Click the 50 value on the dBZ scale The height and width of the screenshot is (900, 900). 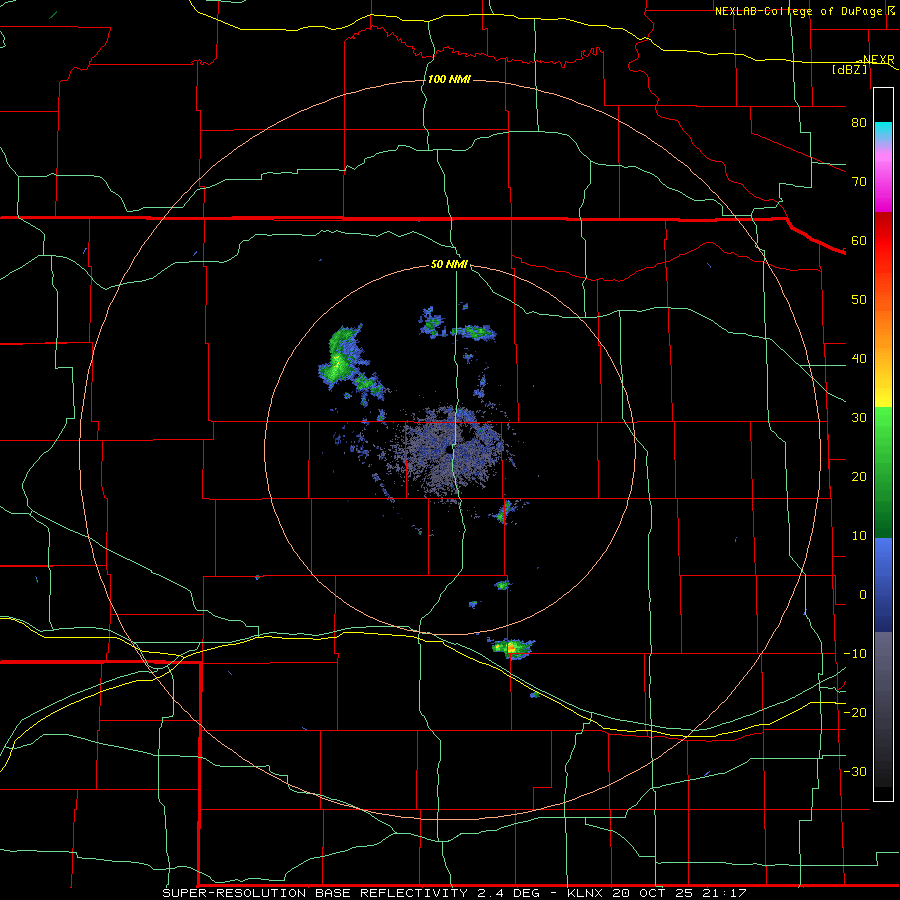coord(859,300)
